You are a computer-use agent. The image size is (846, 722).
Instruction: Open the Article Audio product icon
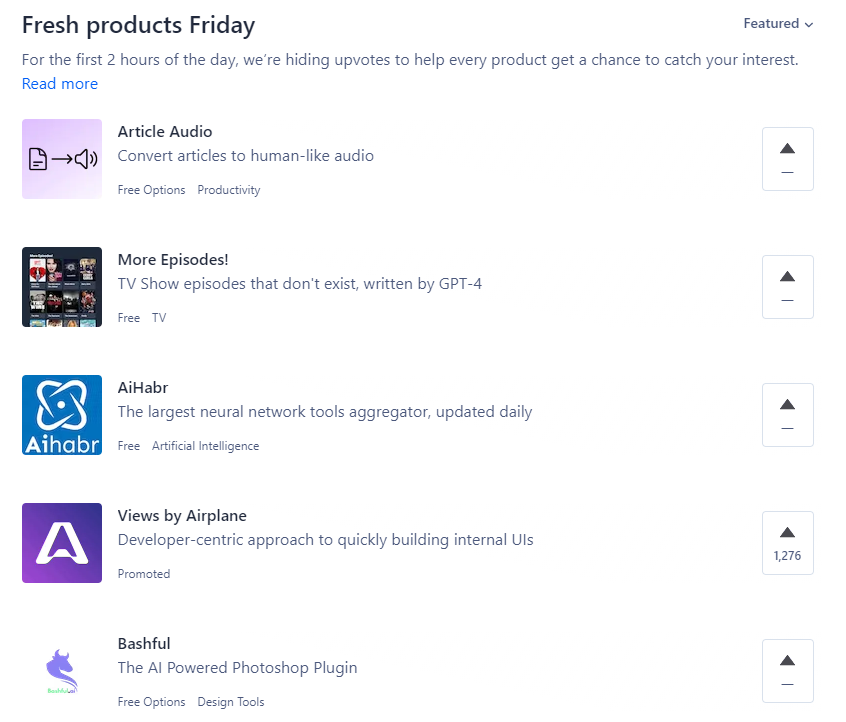point(62,159)
